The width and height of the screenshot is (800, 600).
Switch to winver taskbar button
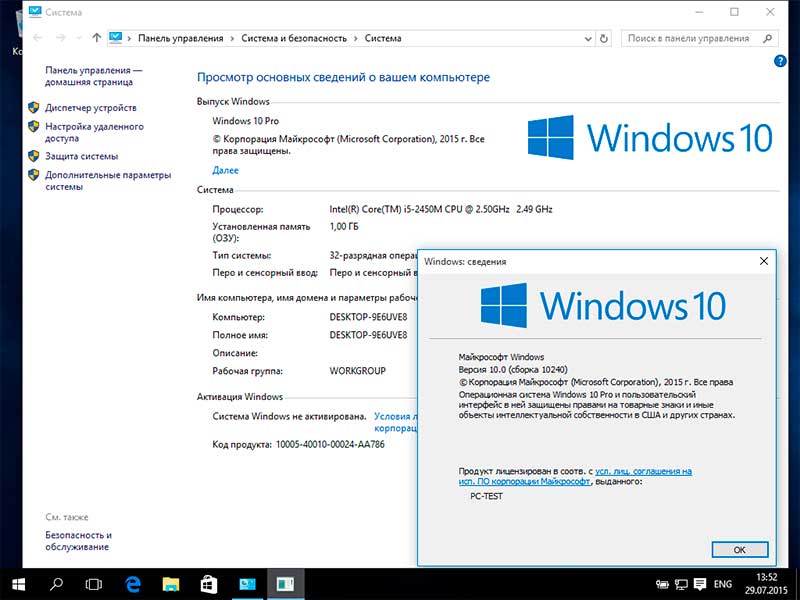click(286, 584)
